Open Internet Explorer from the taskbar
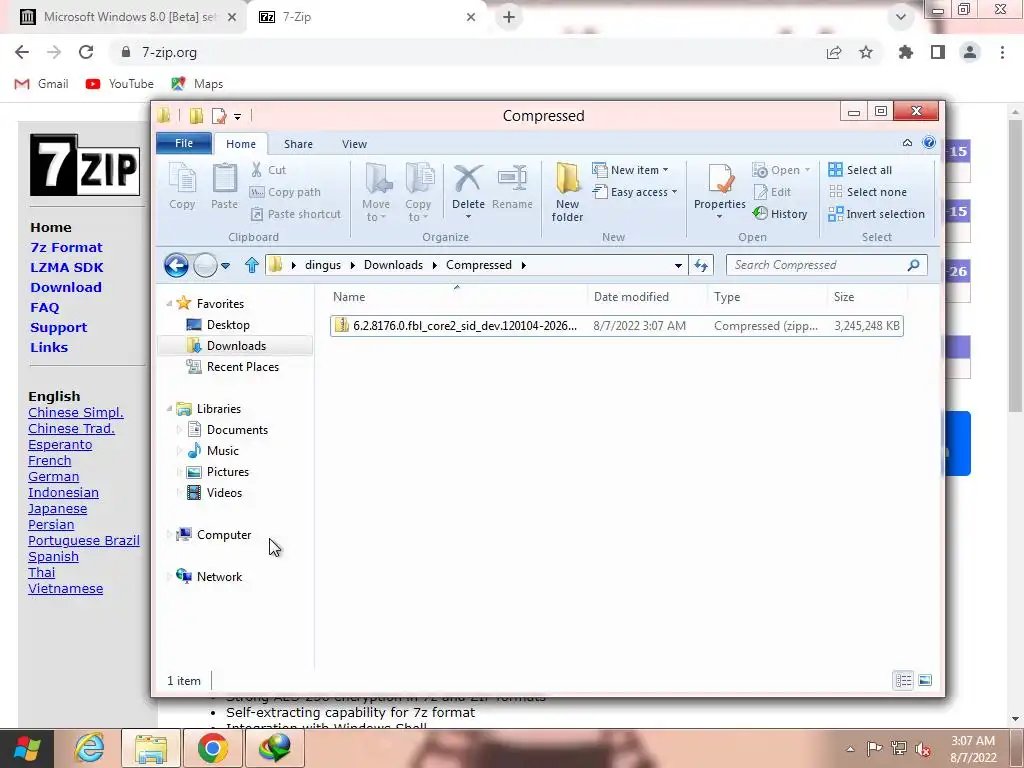This screenshot has width=1024, height=768. coord(88,748)
